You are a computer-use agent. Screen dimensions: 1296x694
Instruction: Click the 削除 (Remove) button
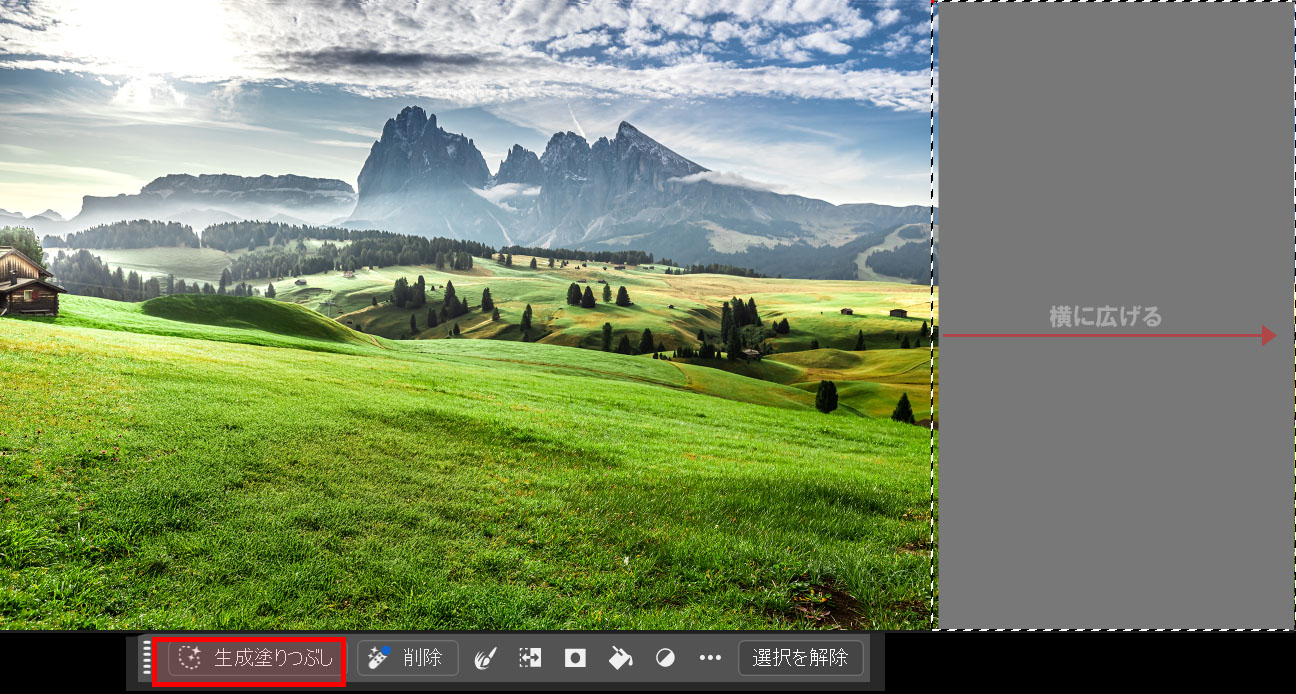(x=408, y=658)
